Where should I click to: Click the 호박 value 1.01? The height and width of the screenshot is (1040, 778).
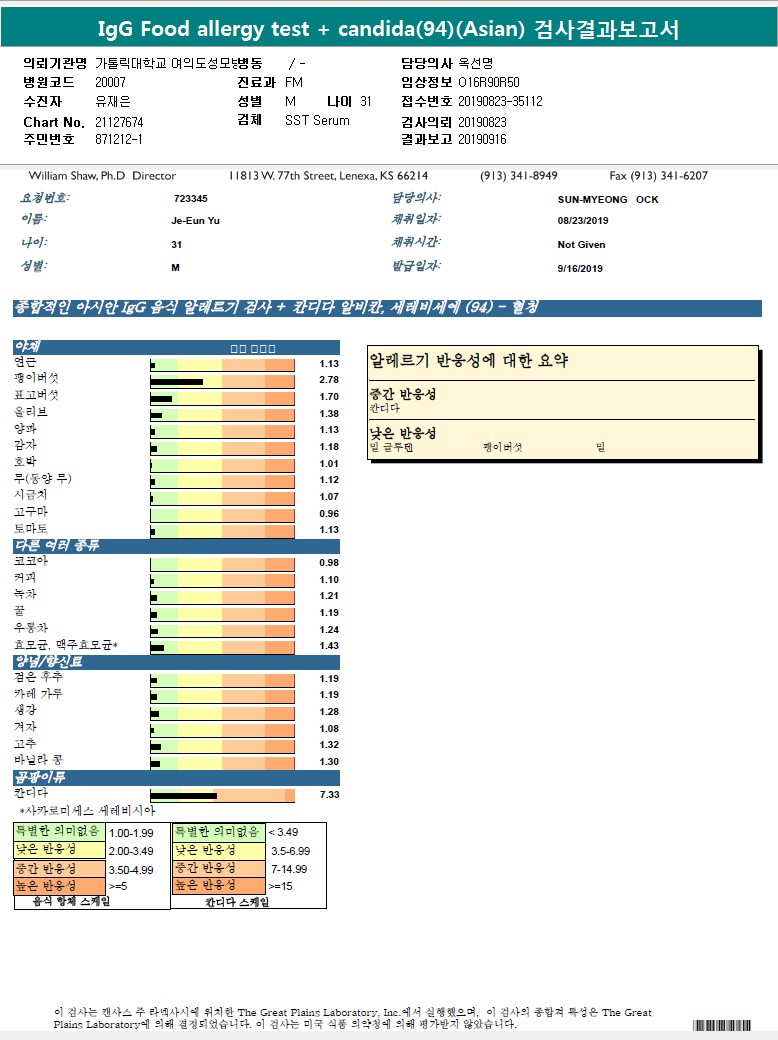[x=329, y=464]
